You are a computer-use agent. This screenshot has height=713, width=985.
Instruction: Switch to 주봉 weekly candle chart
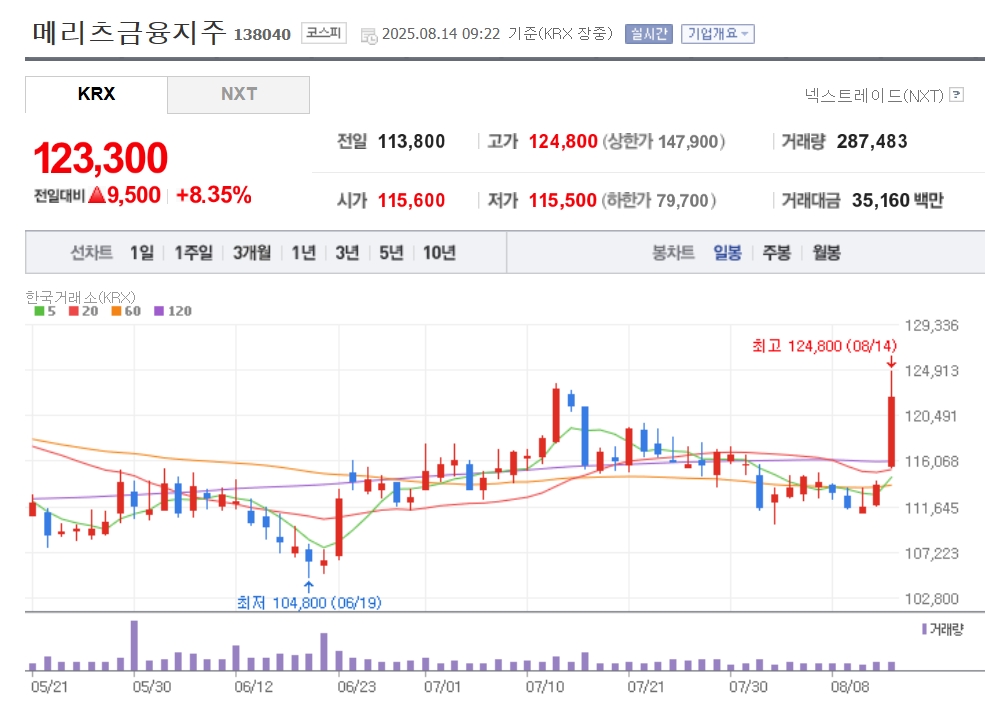point(776,253)
